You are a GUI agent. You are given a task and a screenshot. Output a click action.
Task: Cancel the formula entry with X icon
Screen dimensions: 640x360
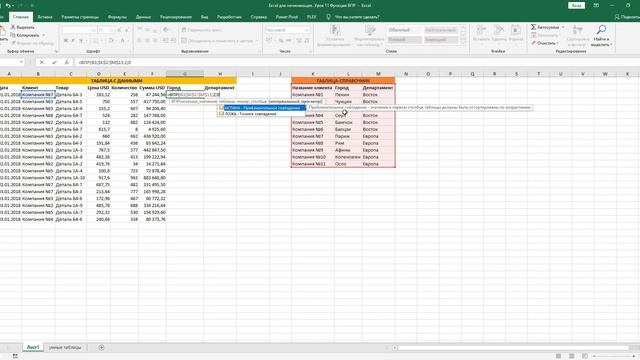42,62
